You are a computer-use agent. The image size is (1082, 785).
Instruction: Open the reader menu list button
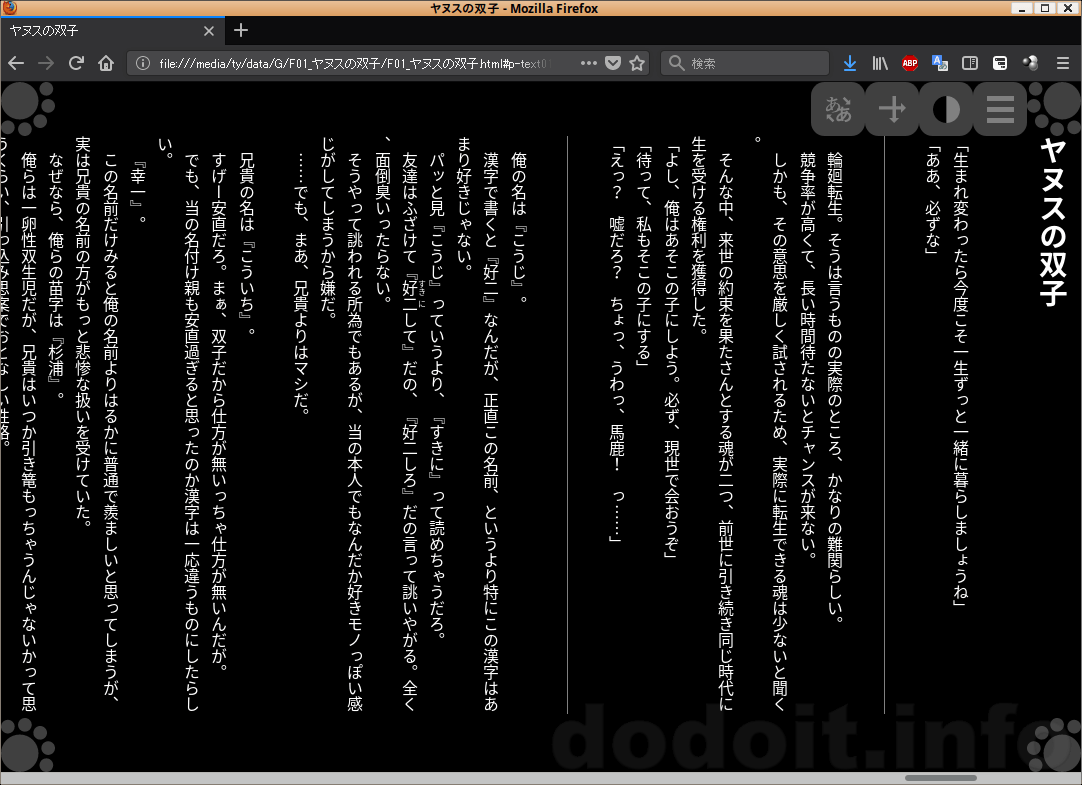[1000, 109]
